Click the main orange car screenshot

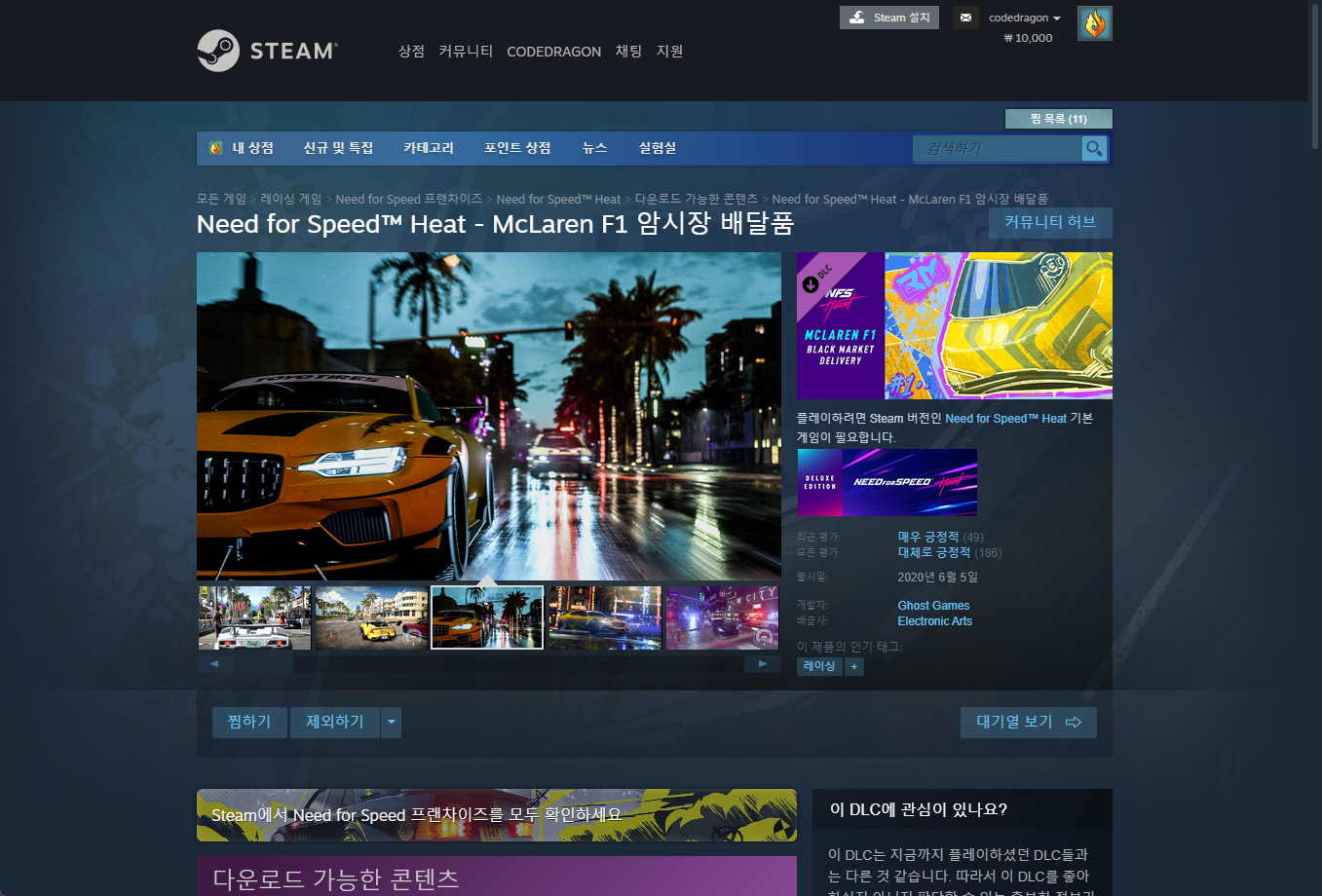coord(489,416)
